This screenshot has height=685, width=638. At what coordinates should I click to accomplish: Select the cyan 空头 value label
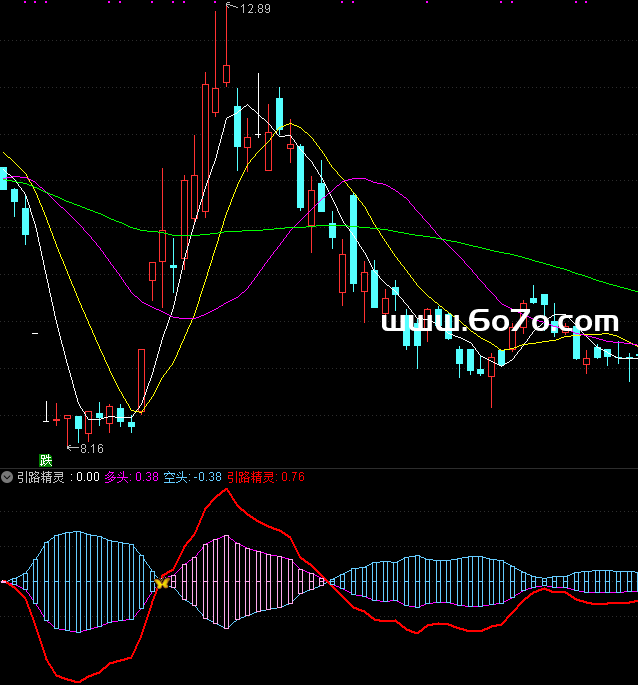pyautogui.click(x=192, y=478)
